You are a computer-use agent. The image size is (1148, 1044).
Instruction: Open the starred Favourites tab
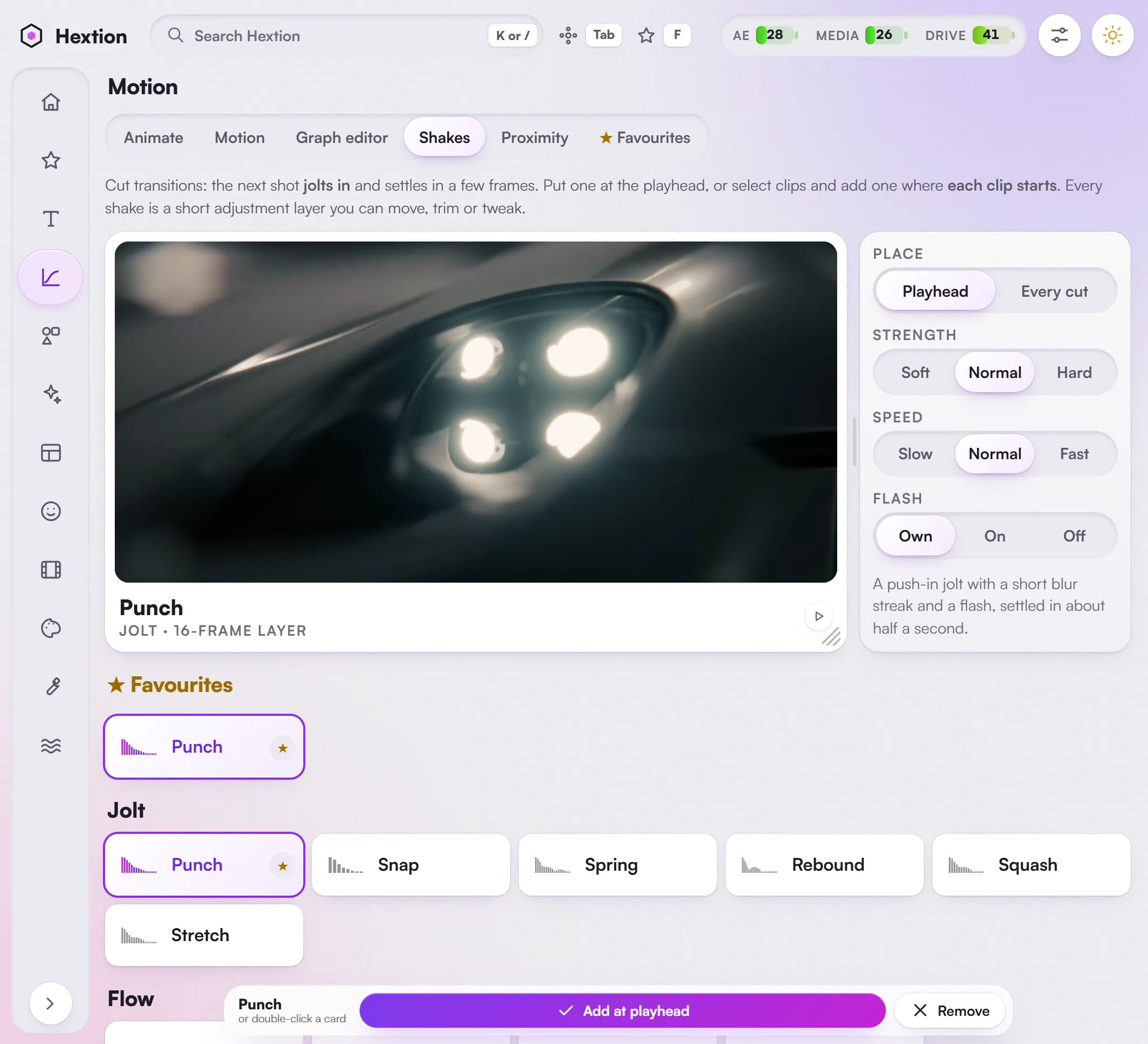pos(644,137)
